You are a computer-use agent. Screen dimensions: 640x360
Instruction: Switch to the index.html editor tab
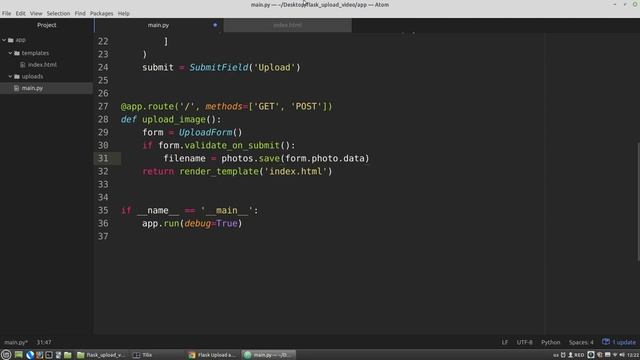(287, 25)
